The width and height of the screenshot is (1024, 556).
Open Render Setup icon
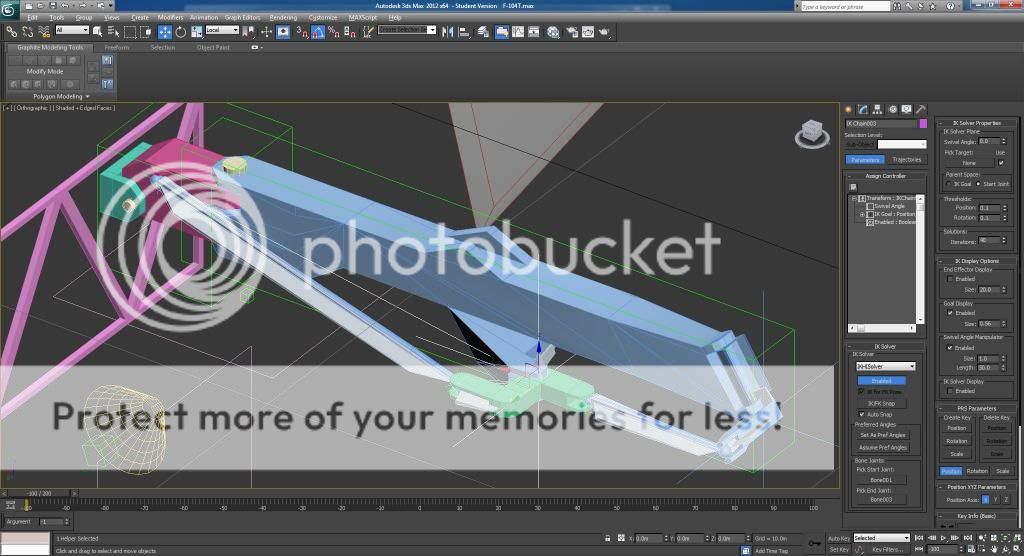pyautogui.click(x=571, y=31)
